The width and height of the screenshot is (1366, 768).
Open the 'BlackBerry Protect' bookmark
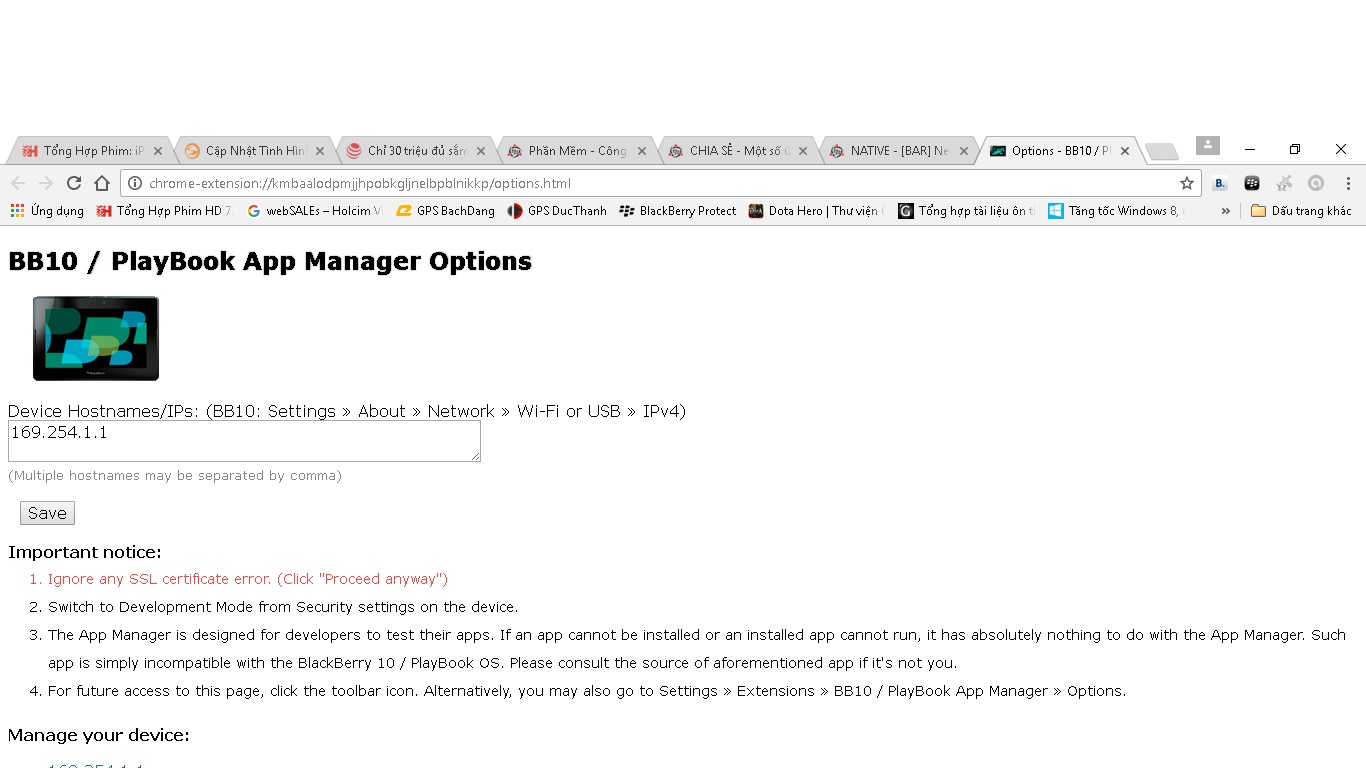point(678,211)
